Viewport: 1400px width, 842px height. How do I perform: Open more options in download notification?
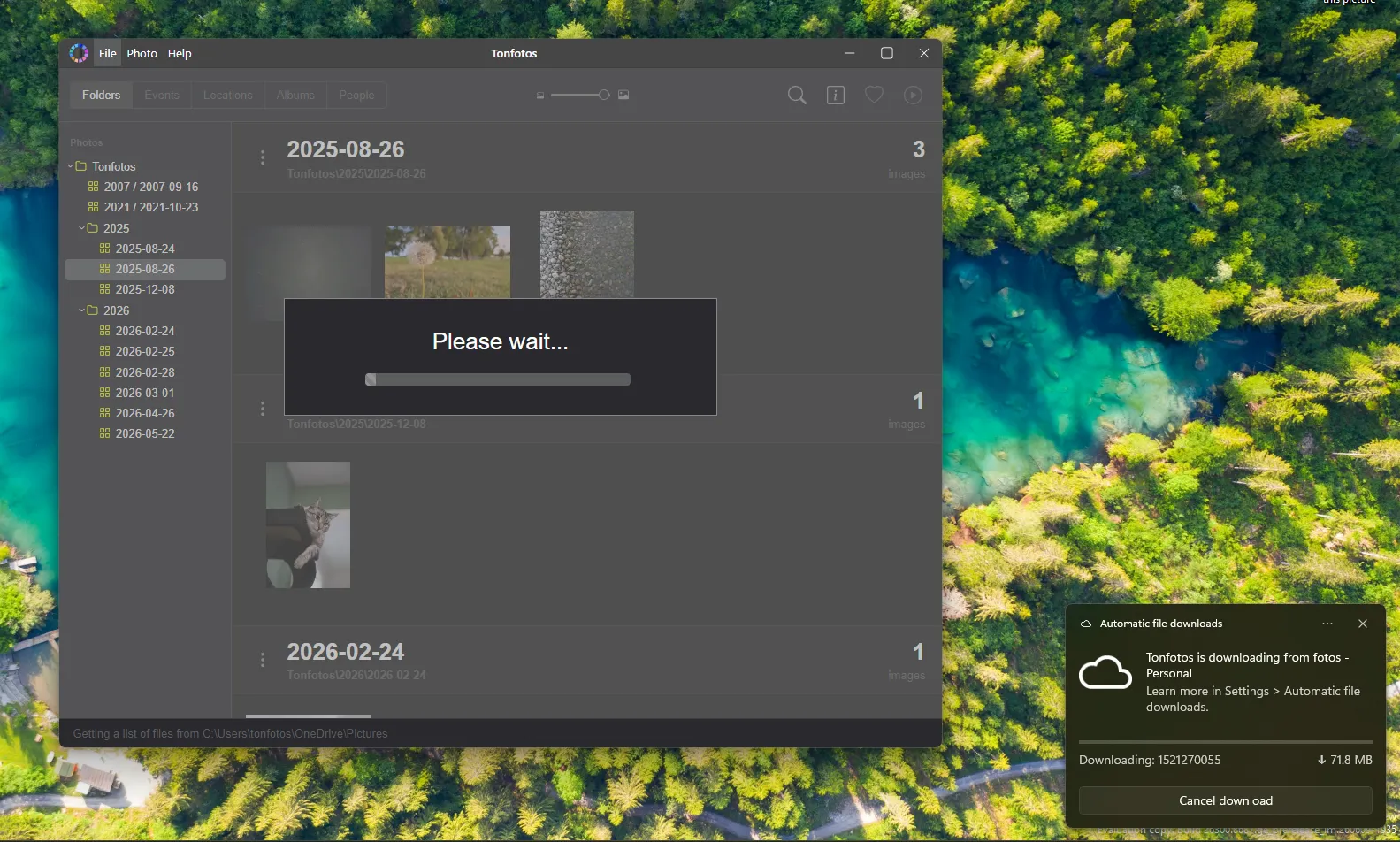1327,624
